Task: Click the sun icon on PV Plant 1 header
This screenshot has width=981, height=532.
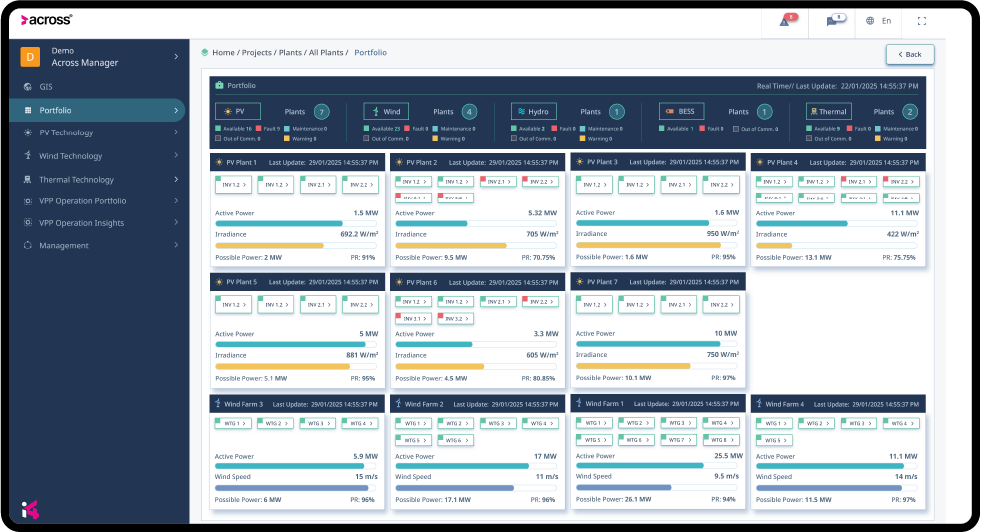Action: click(x=219, y=162)
